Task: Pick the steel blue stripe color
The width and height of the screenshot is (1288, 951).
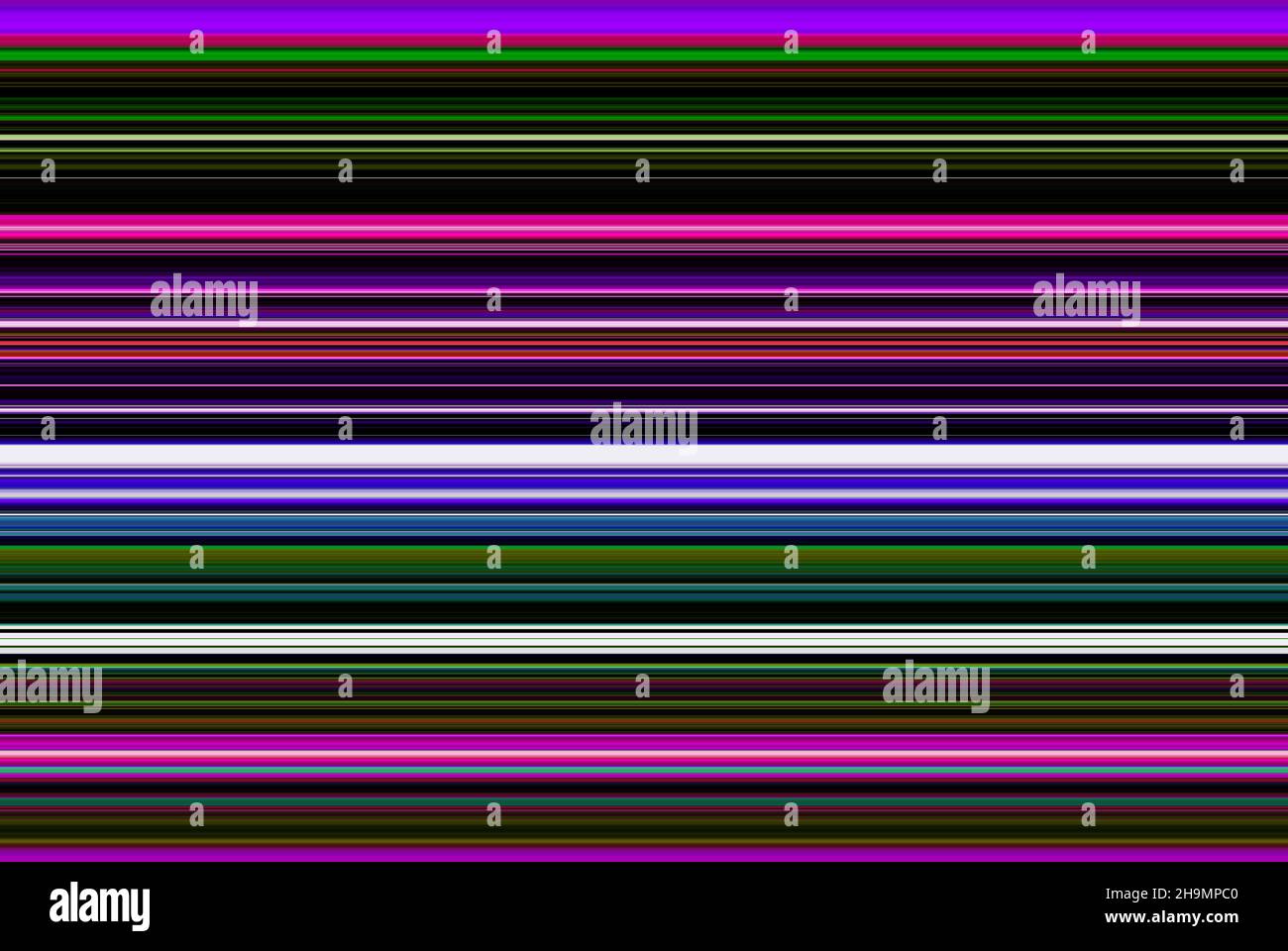Action: 644,524
